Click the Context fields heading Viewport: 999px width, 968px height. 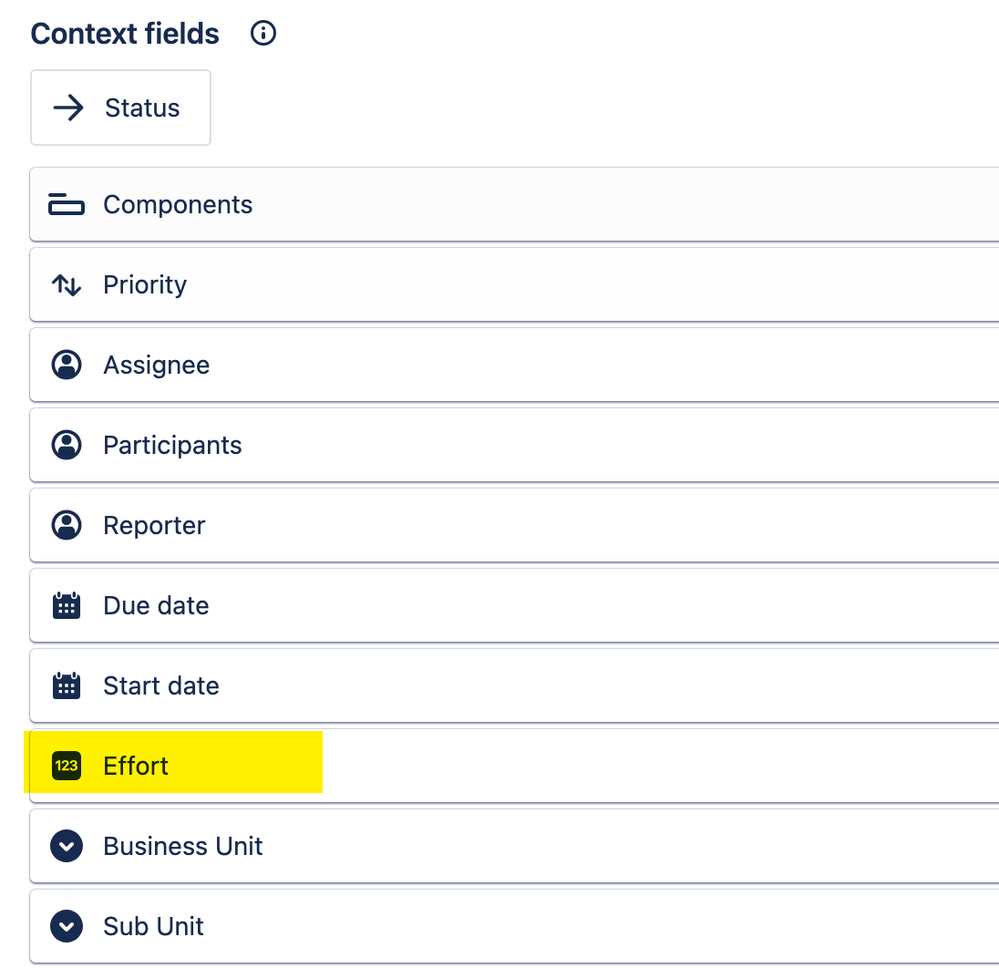pos(125,34)
